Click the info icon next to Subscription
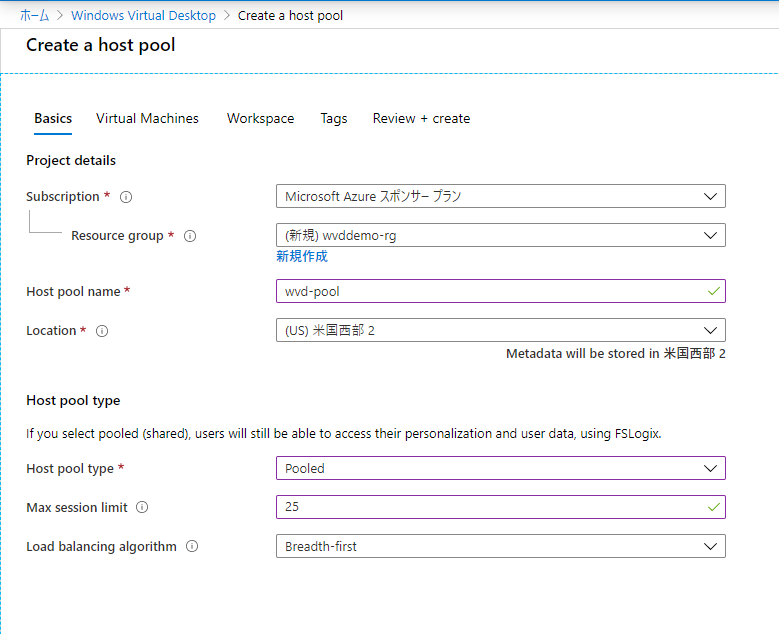The image size is (779, 634). 126,197
